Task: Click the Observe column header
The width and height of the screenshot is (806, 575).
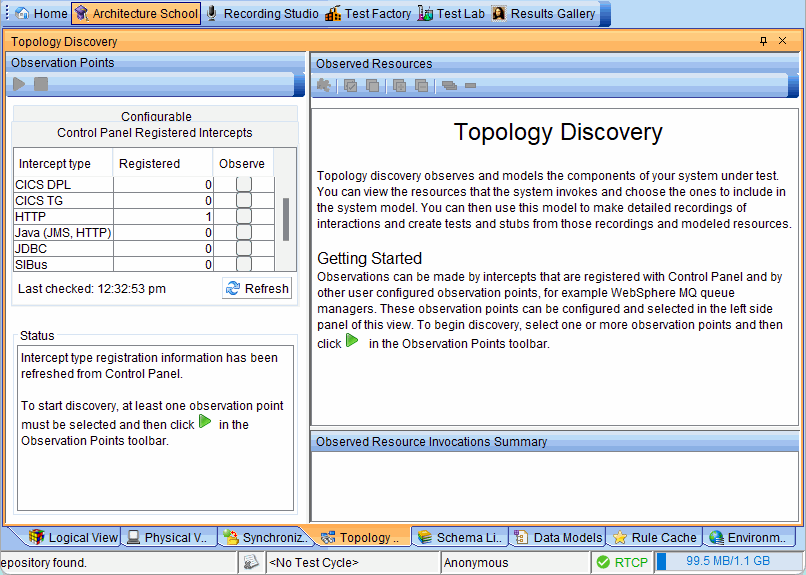Action: (243, 163)
